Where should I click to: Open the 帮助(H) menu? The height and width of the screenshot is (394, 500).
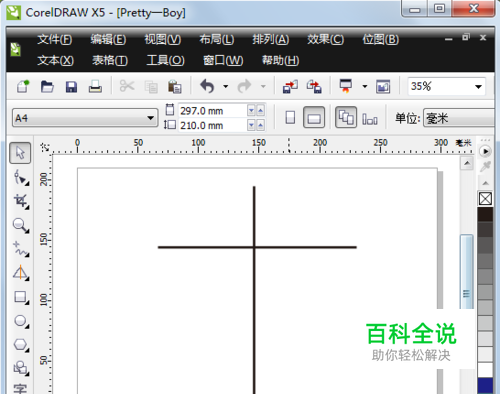tap(280, 60)
